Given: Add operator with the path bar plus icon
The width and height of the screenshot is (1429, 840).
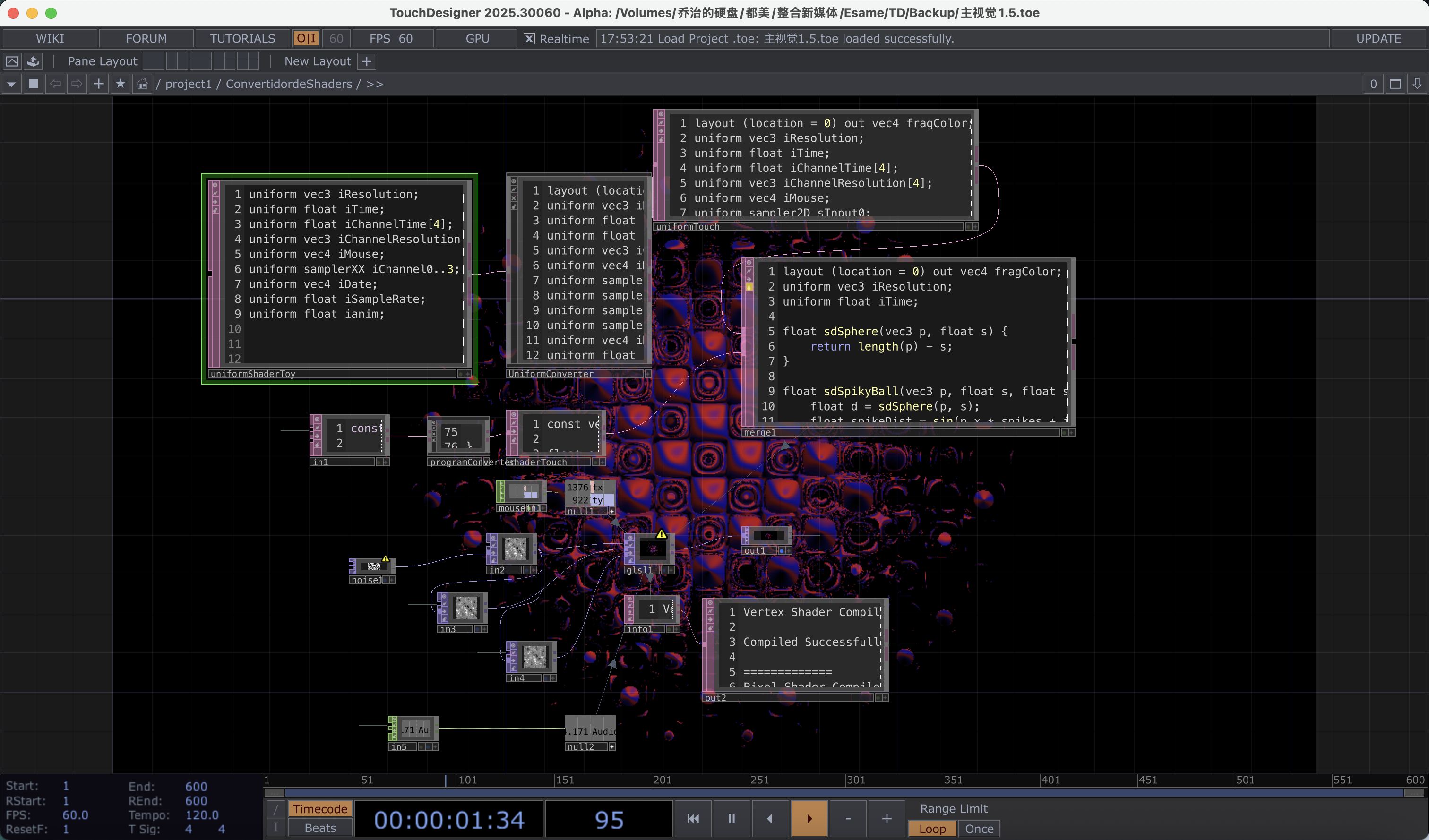Looking at the screenshot, I should pyautogui.click(x=99, y=84).
